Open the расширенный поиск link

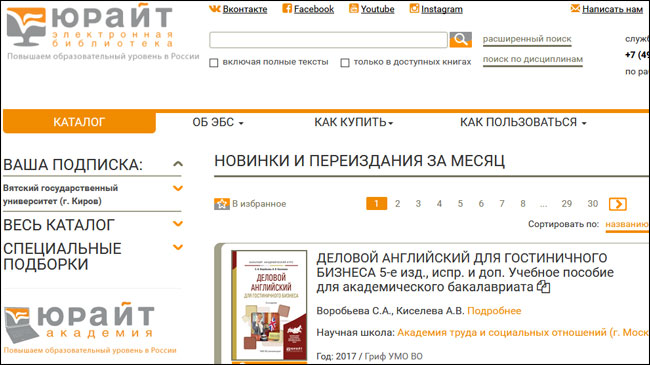coord(527,39)
